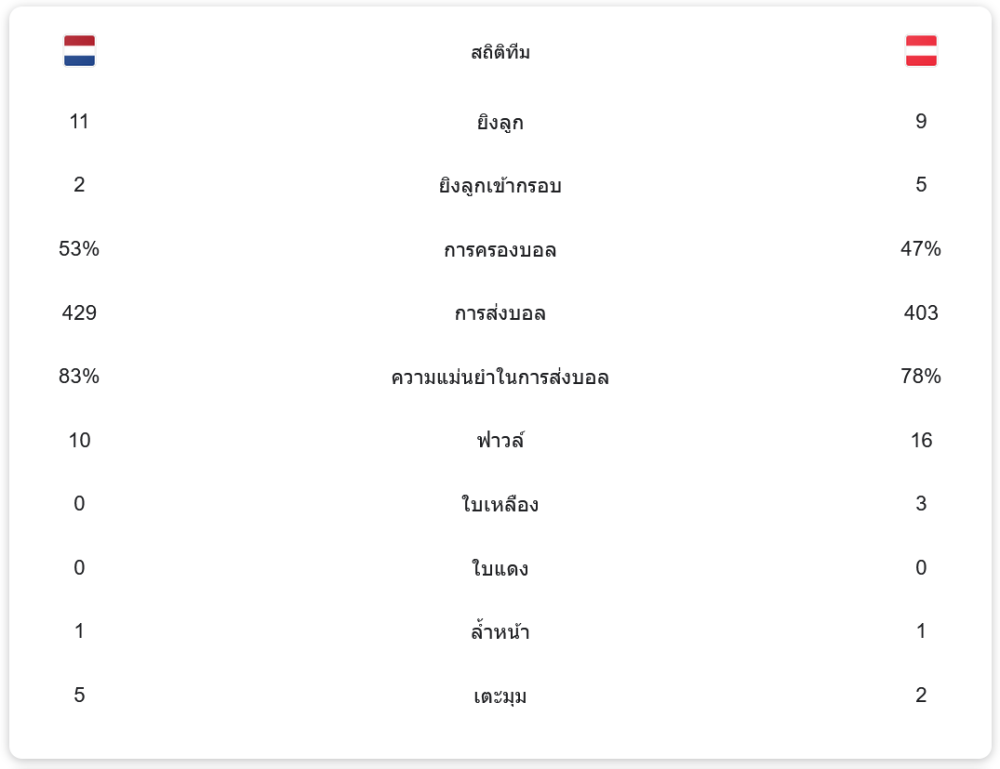Select the สถิติทีม header title
Viewport: 1000px width, 769px height.
pos(500,53)
